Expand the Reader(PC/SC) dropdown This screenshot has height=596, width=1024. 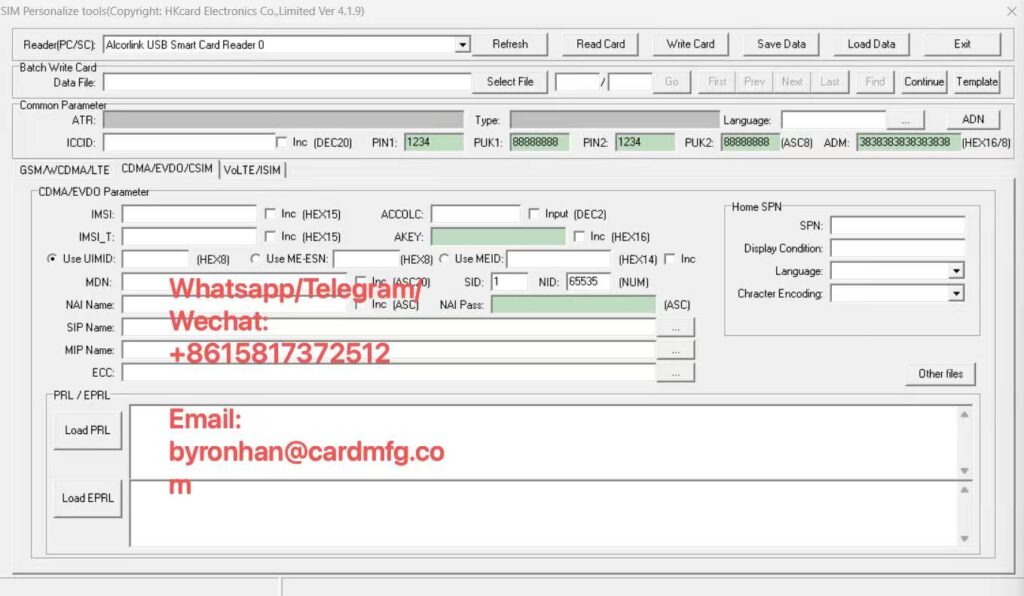click(462, 45)
